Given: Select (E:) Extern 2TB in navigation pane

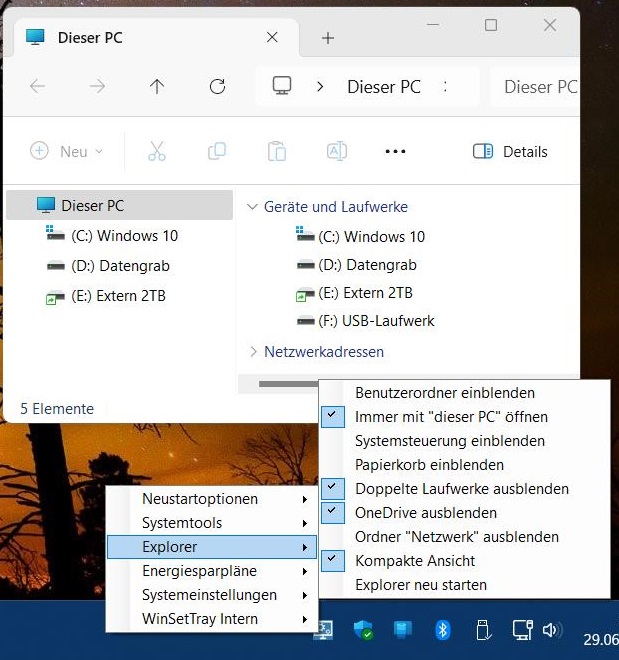Looking at the screenshot, I should point(106,296).
